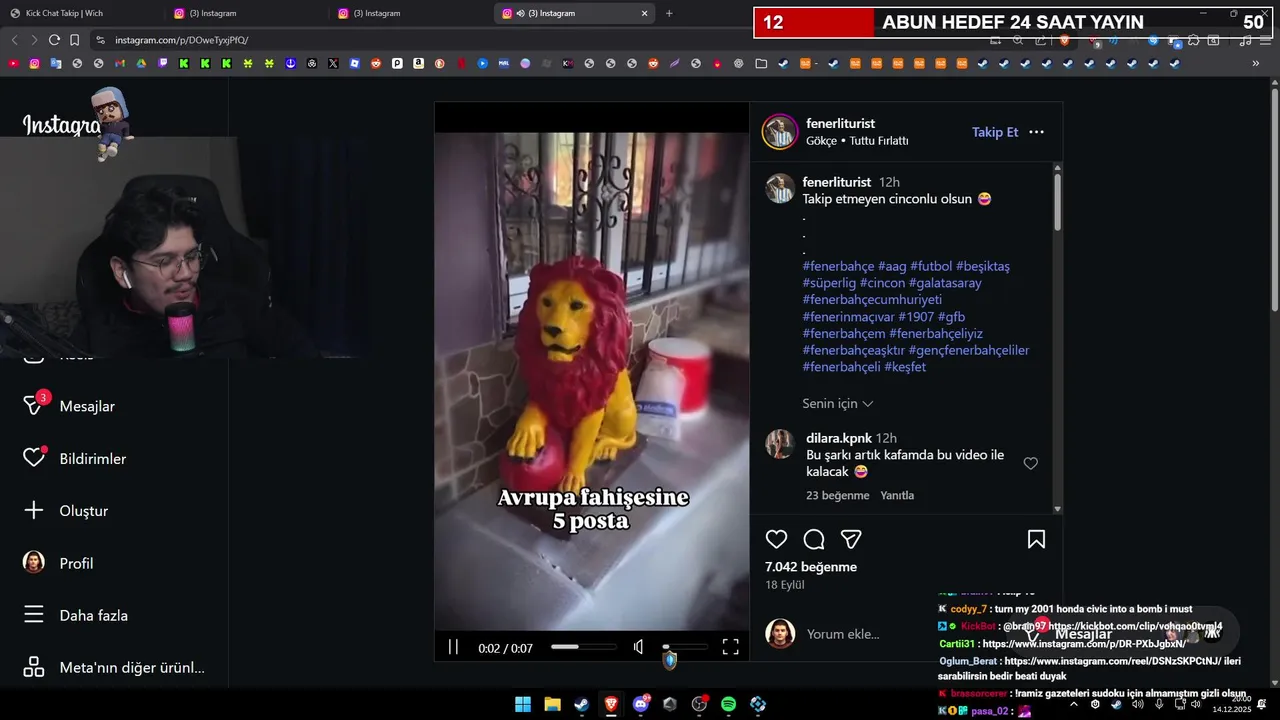Click the #beşiktaş hashtag
The image size is (1280, 720).
[x=983, y=266]
